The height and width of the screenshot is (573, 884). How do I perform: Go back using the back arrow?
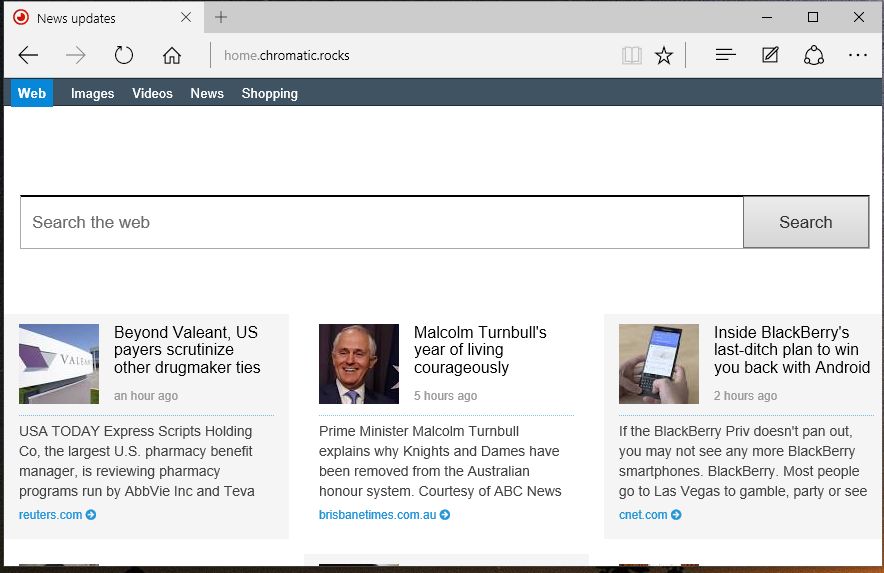point(28,55)
